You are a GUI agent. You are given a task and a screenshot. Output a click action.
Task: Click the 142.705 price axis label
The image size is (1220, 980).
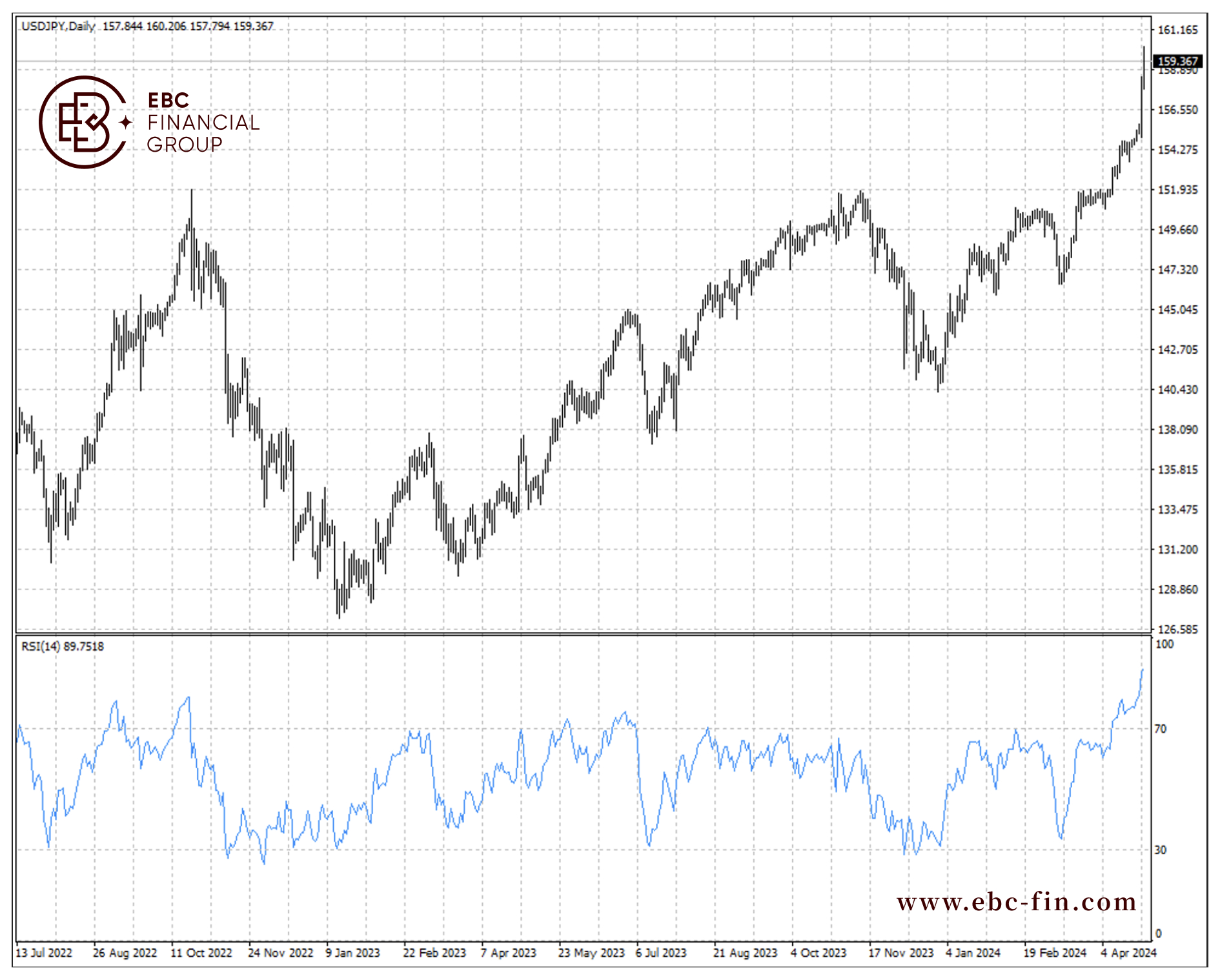coord(1178,350)
